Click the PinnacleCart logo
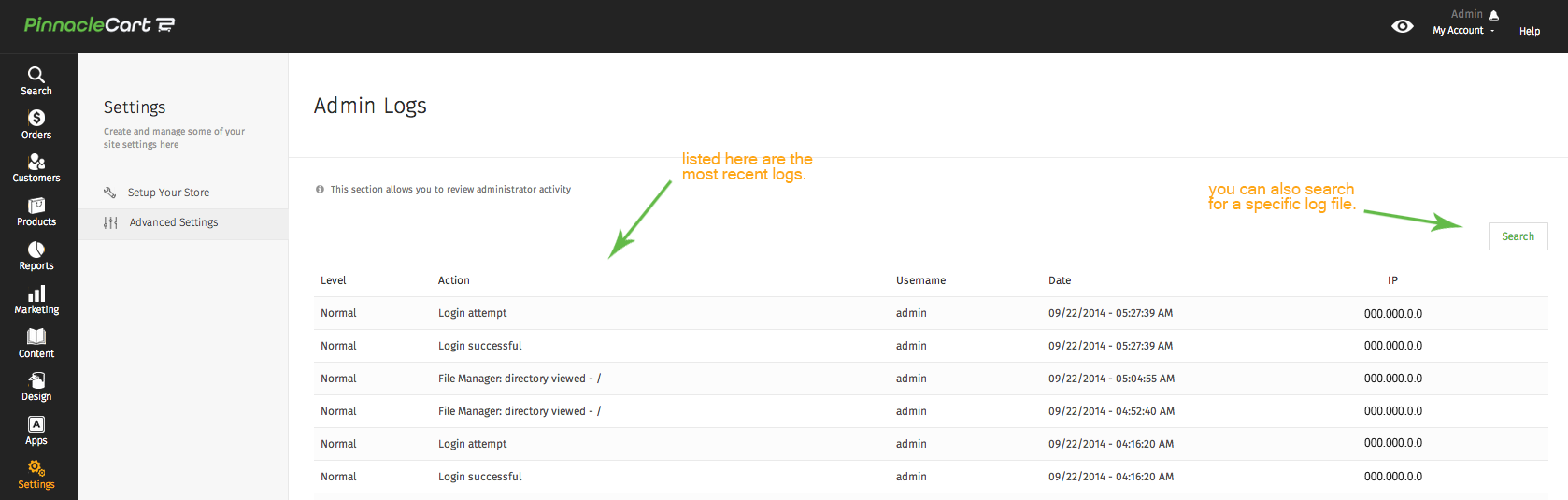Image resolution: width=1568 pixels, height=500 pixels. coord(99,25)
